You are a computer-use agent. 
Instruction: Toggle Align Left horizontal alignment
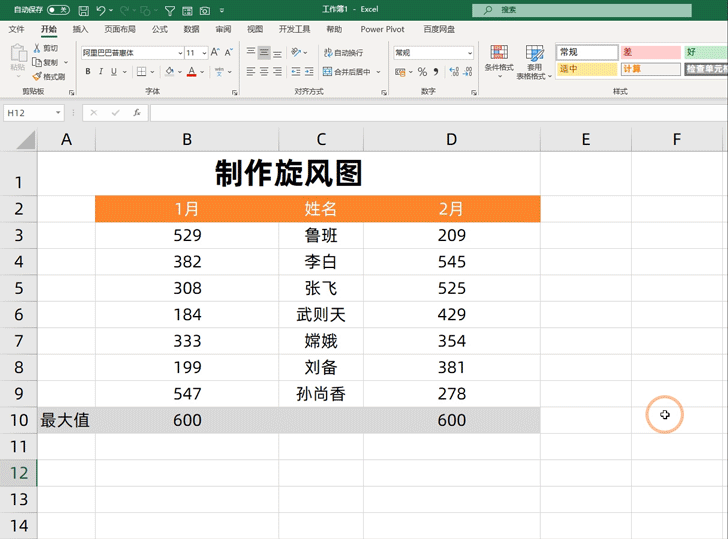(251, 71)
